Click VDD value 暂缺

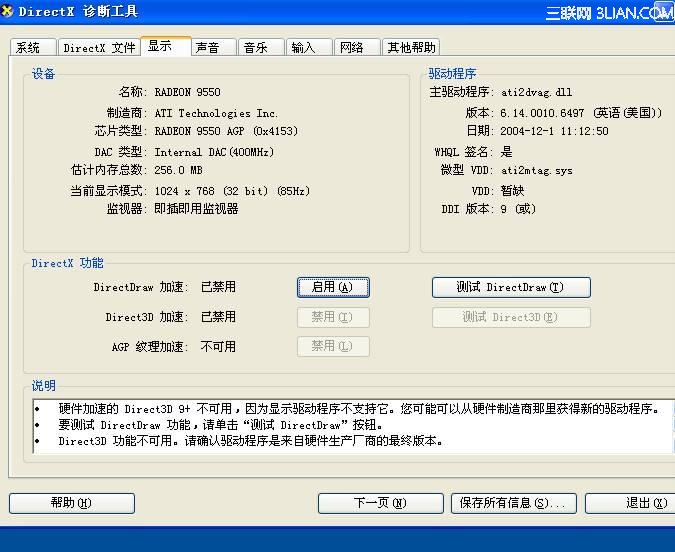512,191
